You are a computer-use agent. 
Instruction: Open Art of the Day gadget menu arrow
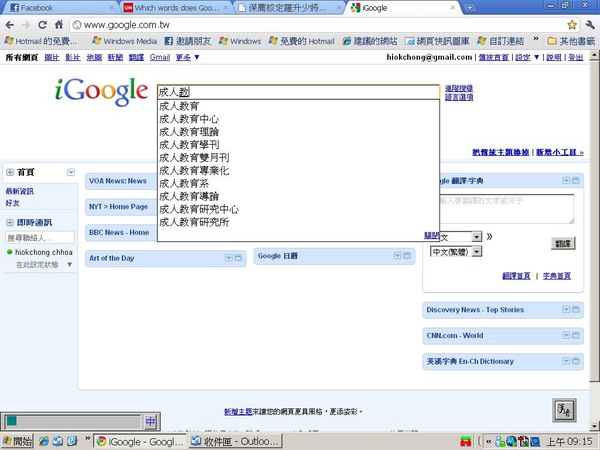(228, 258)
